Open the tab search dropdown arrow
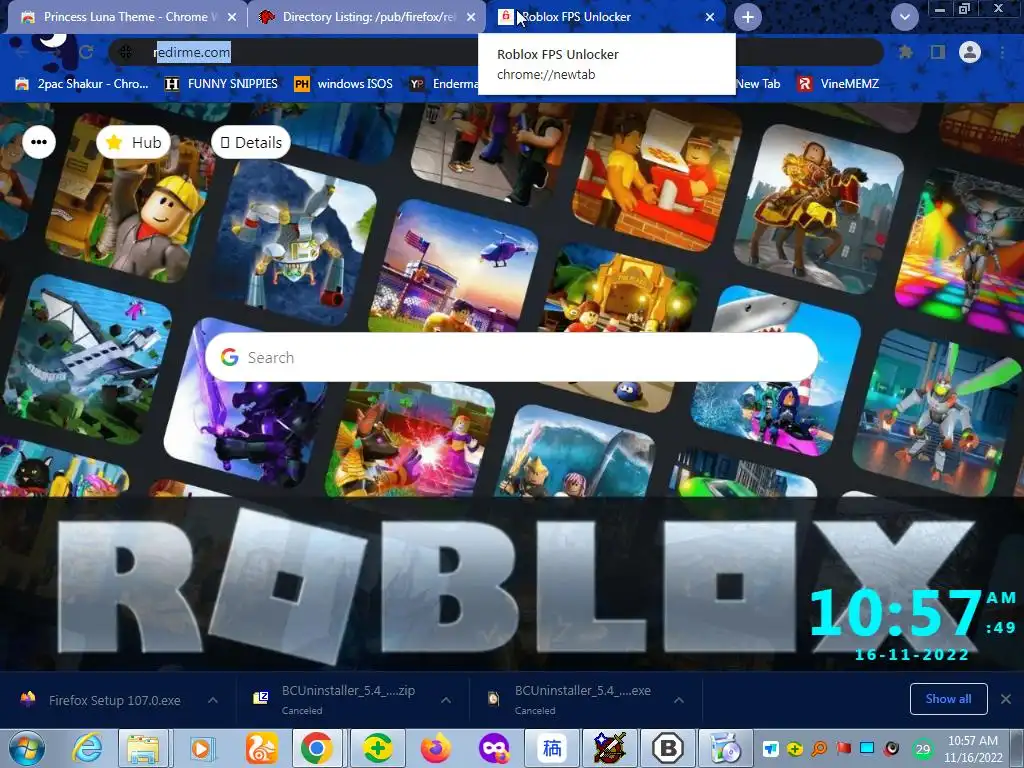This screenshot has width=1024, height=768. (x=904, y=18)
